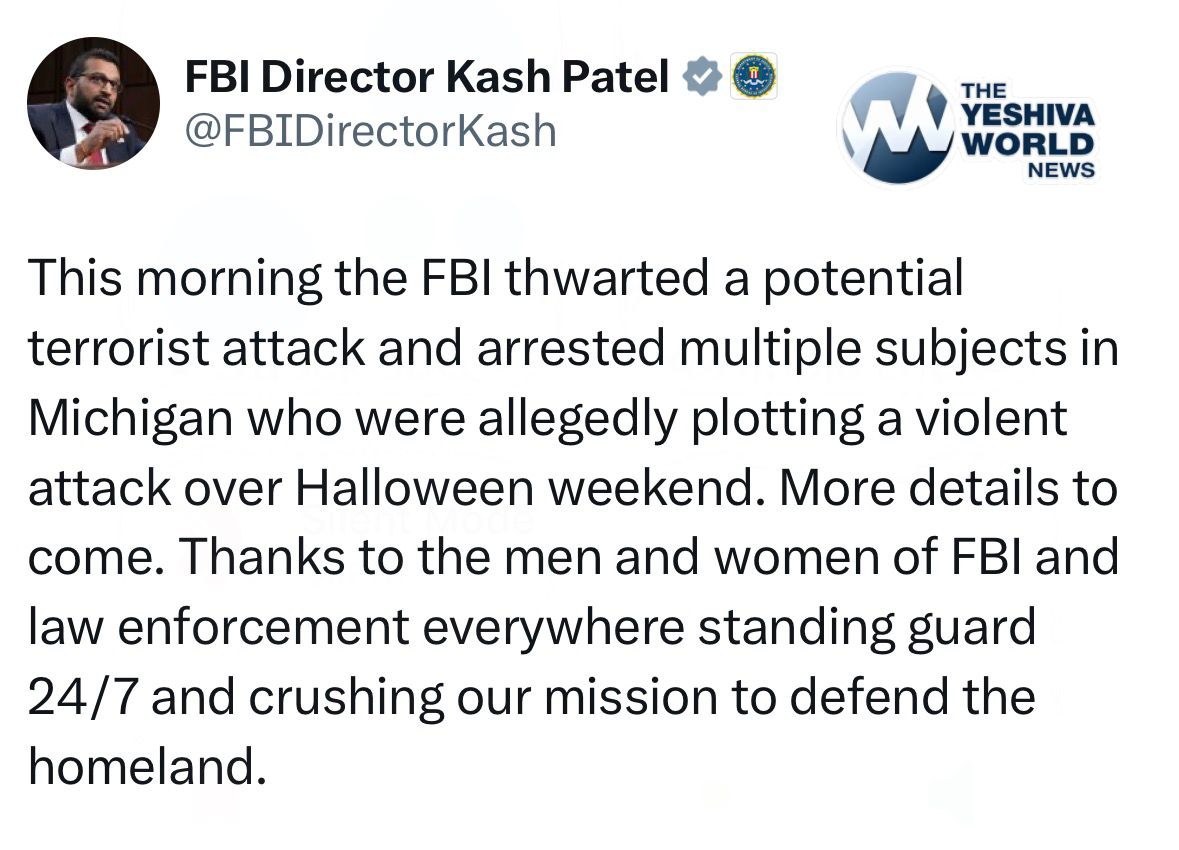Image resolution: width=1179 pixels, height=850 pixels.
Task: Open Kash Patel's profile picture
Action: pos(92,103)
